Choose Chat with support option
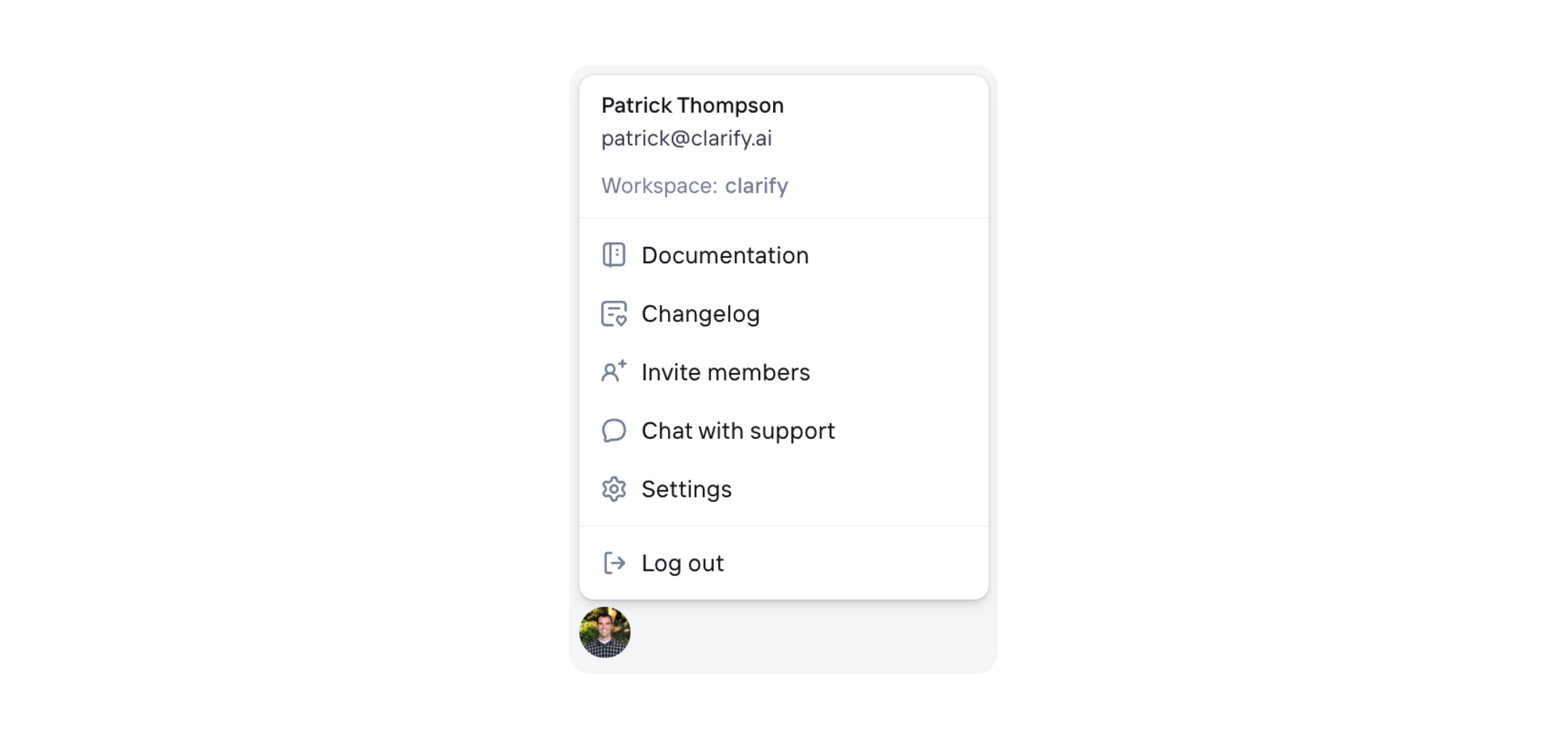This screenshot has width=1568, height=739. (x=783, y=430)
